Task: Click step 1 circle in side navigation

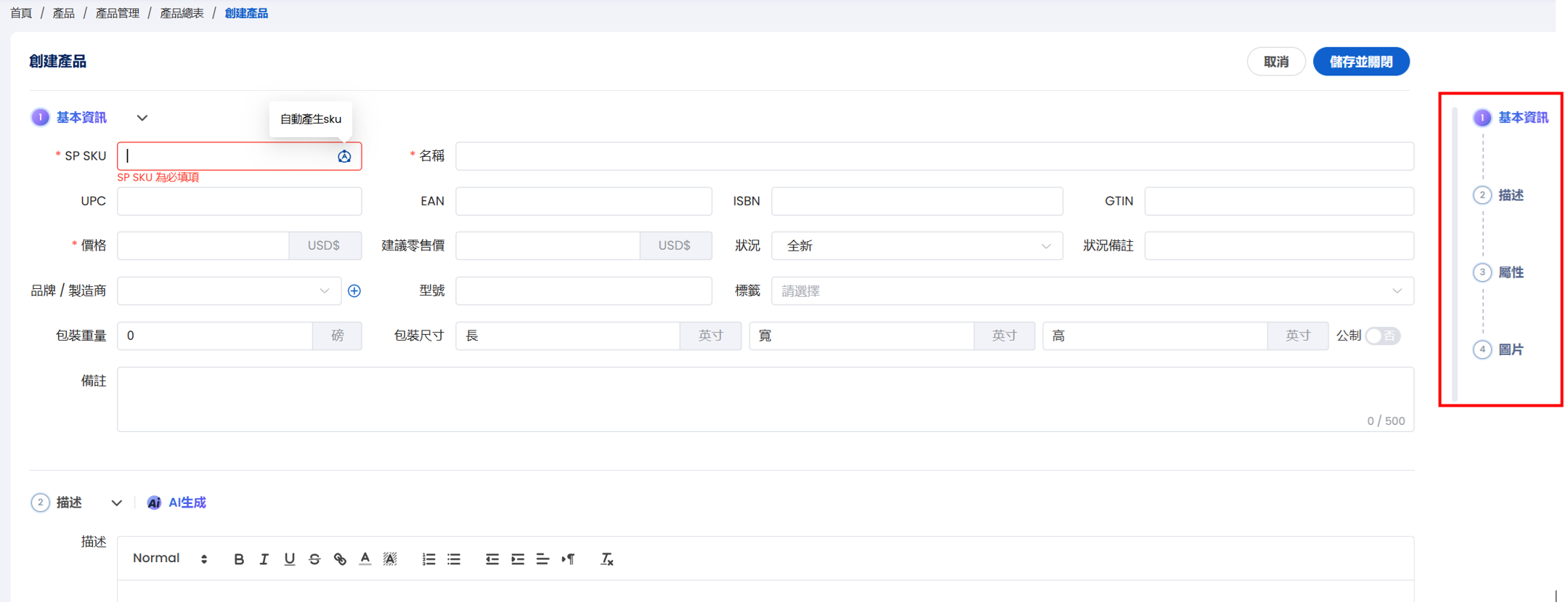Action: [x=1482, y=118]
